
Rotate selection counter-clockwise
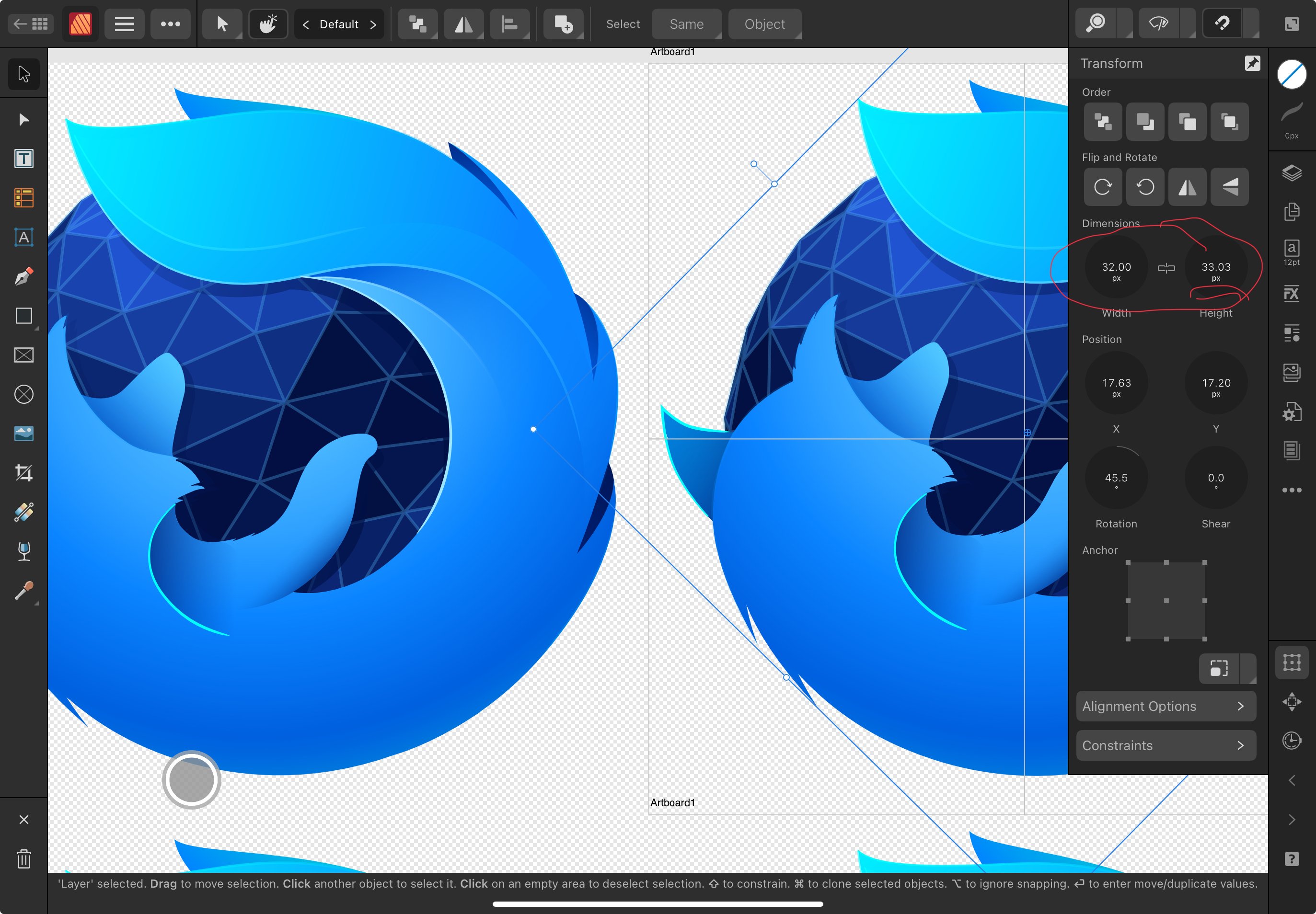point(1145,187)
